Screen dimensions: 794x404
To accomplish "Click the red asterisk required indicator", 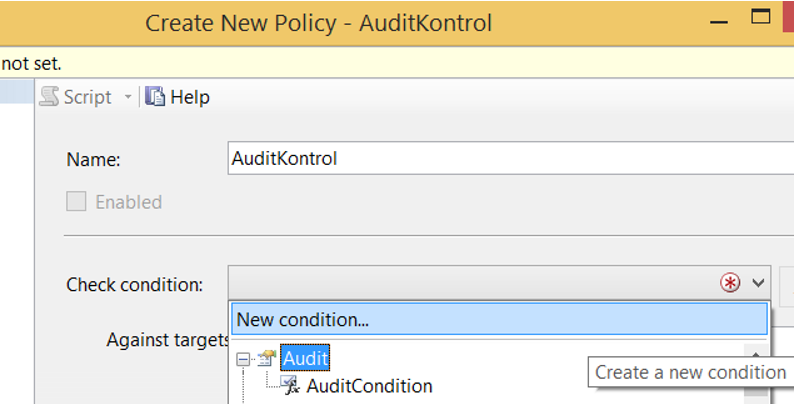I will [x=730, y=282].
